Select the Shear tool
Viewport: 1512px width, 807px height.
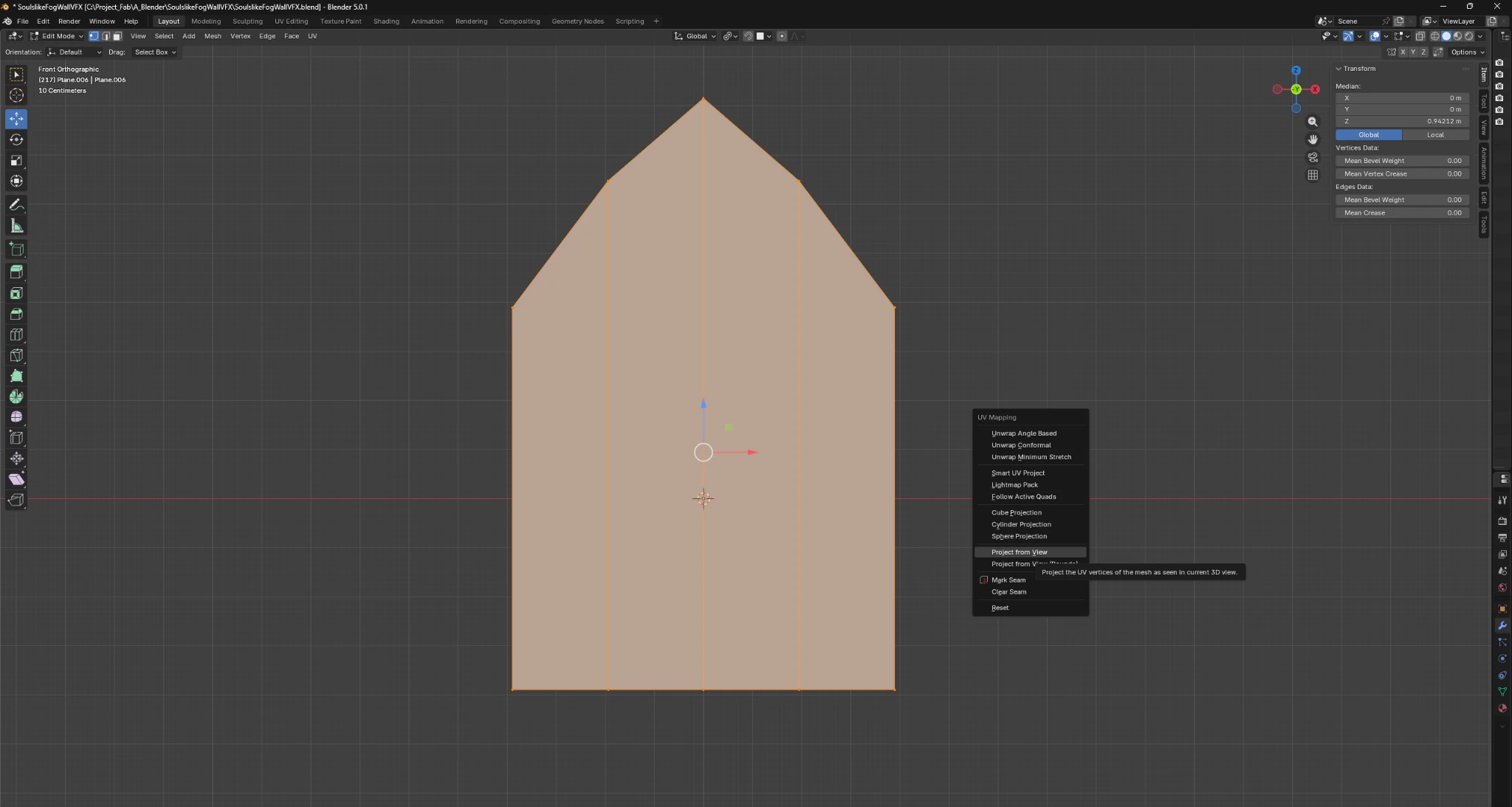point(16,479)
